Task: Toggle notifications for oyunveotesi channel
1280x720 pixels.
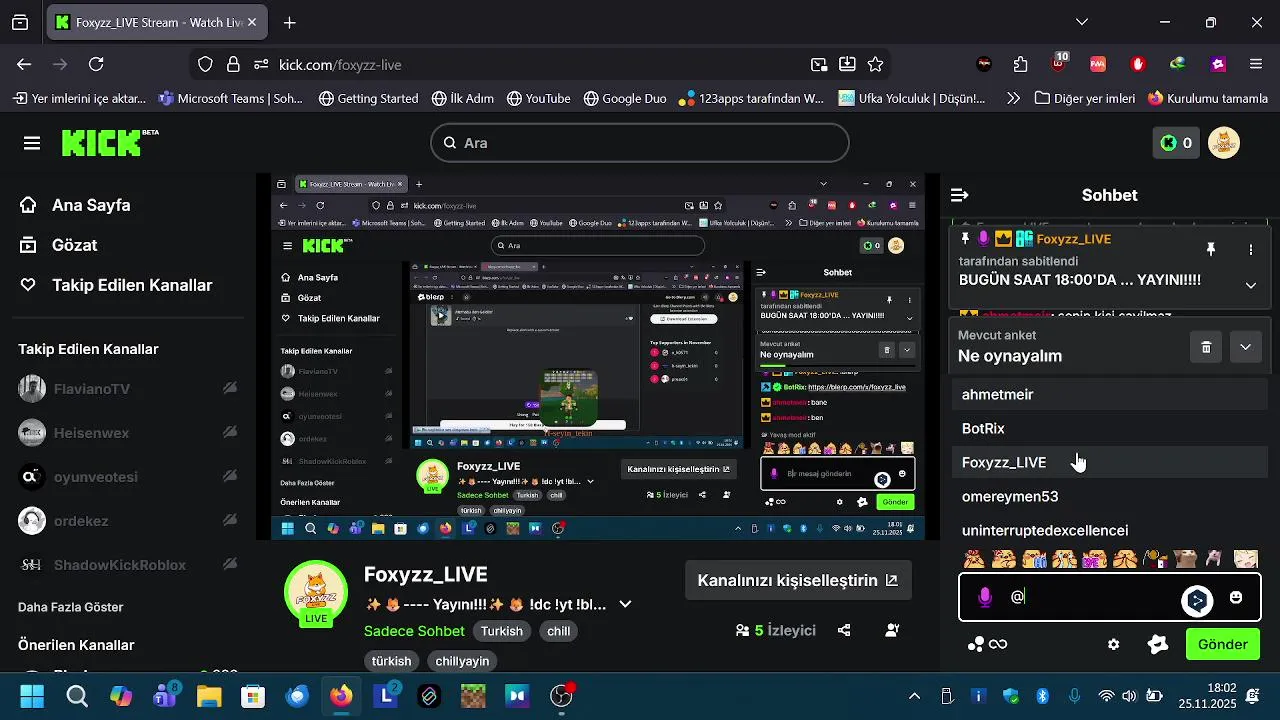Action: (x=230, y=477)
